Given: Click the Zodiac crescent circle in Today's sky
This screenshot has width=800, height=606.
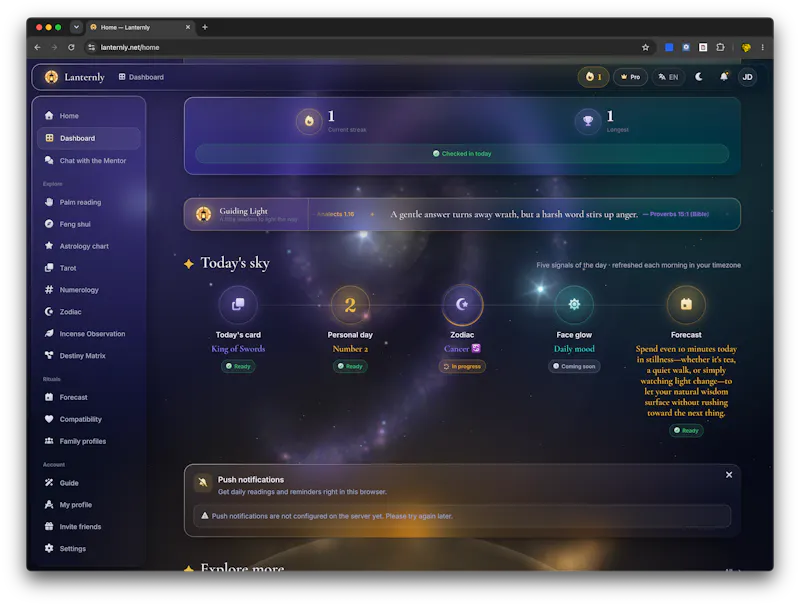Looking at the screenshot, I should pos(462,305).
